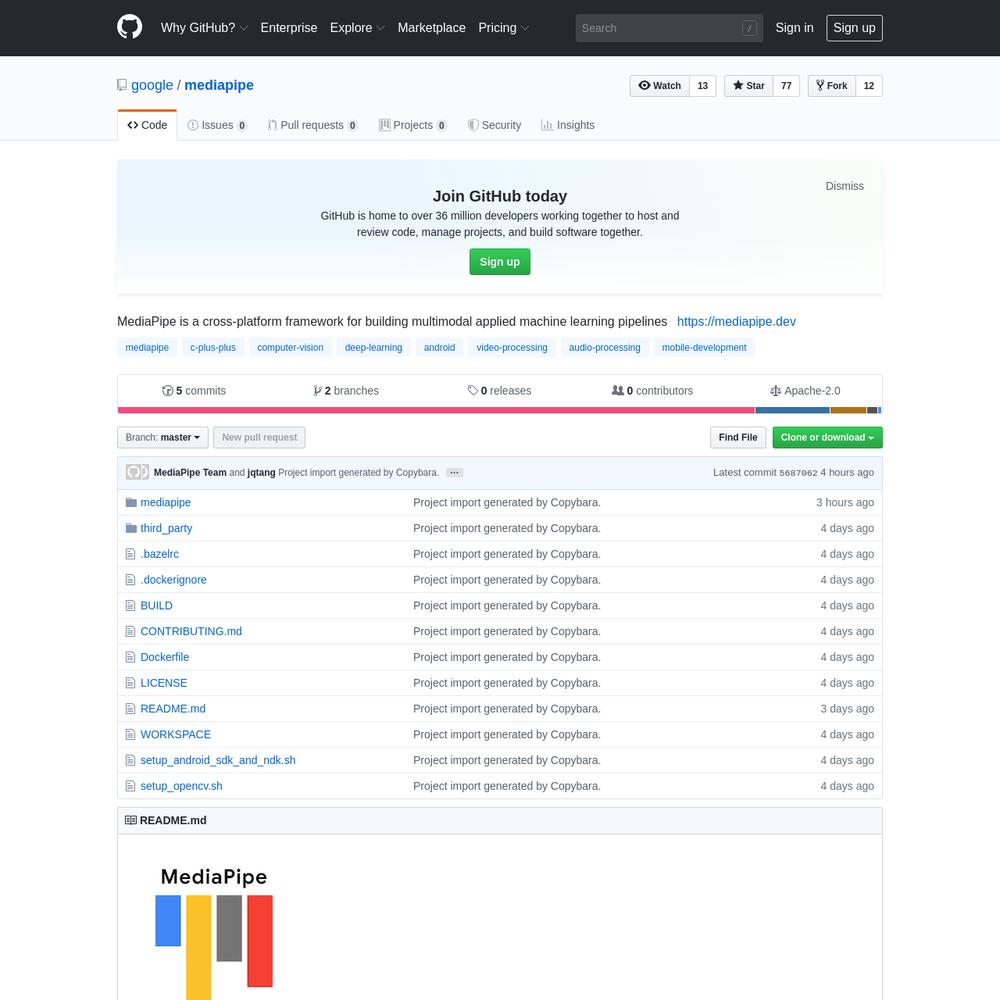
Task: View the 0 releases page
Action: (x=499, y=390)
